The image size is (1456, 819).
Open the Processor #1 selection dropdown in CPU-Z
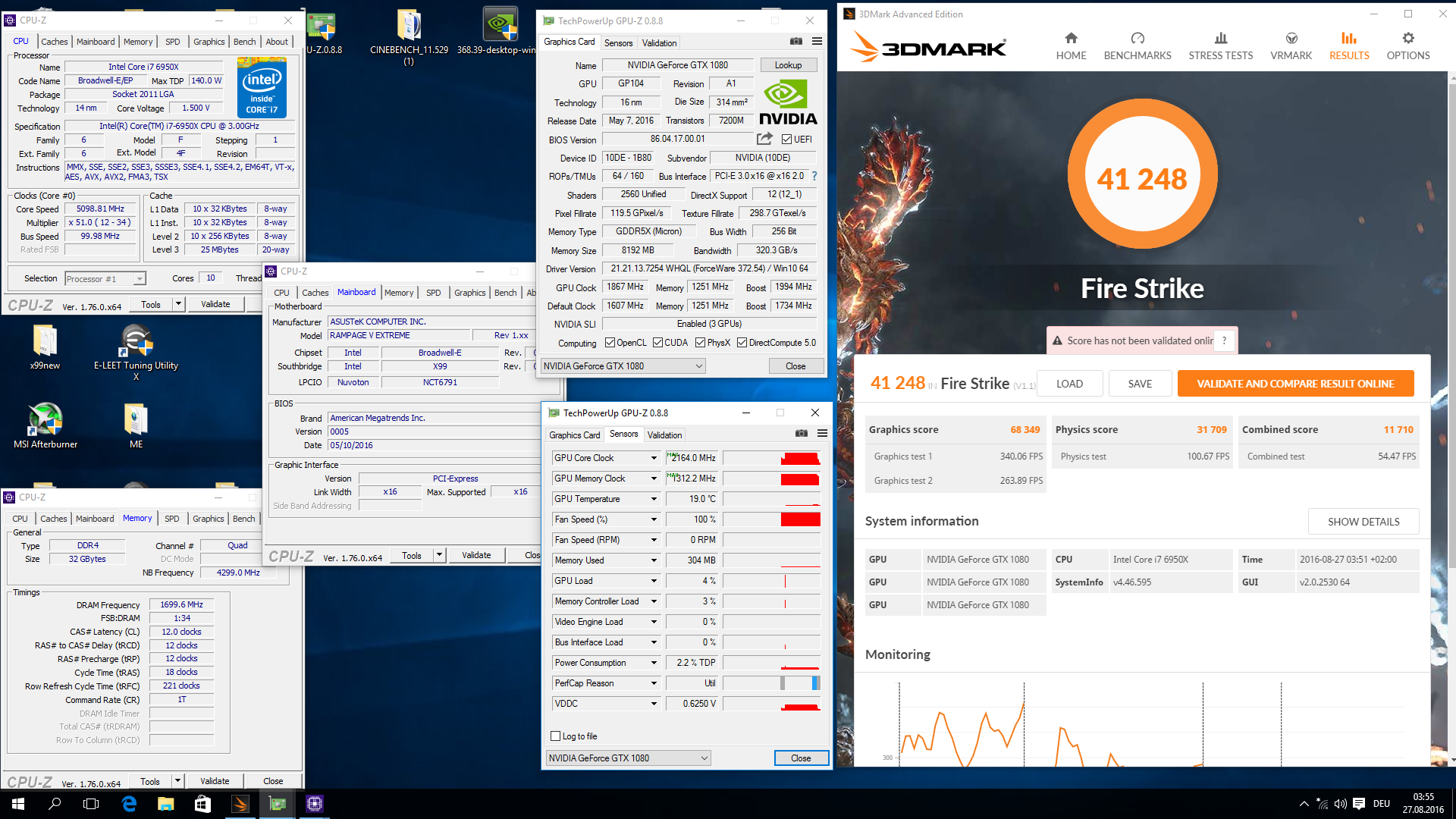click(105, 279)
